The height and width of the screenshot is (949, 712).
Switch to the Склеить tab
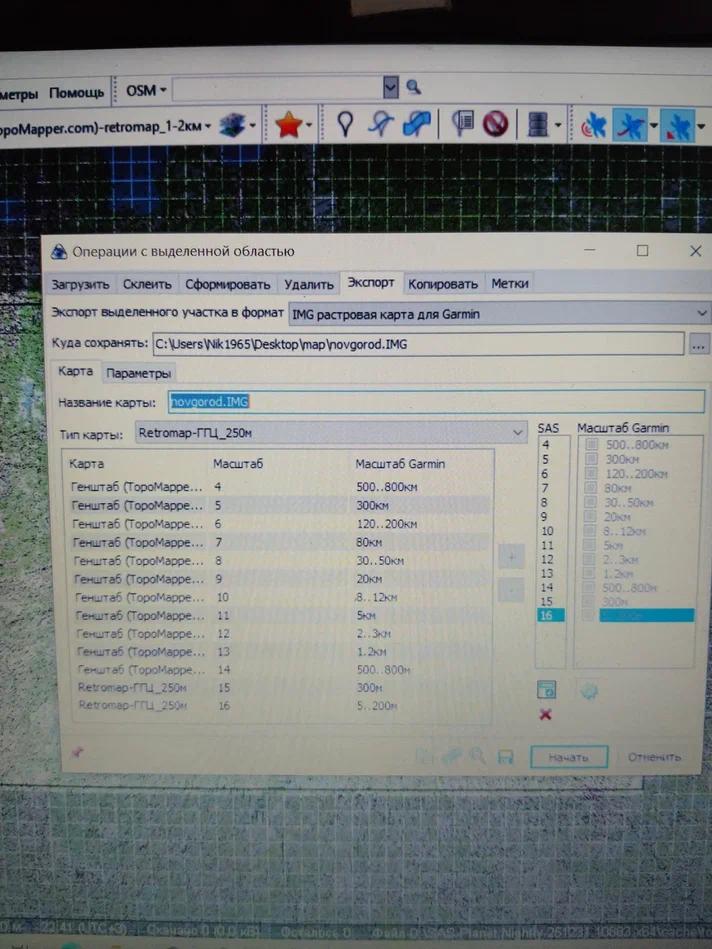click(x=148, y=284)
